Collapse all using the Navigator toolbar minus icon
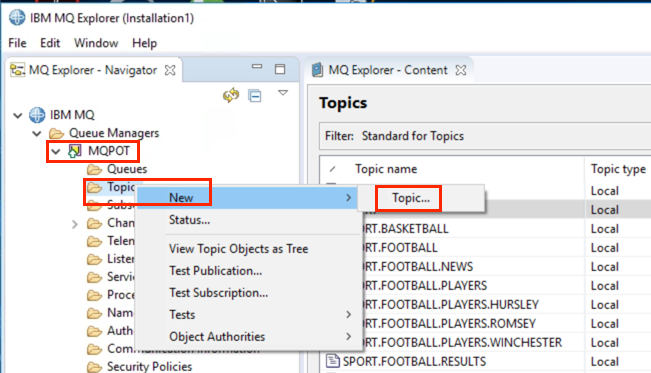 point(255,96)
